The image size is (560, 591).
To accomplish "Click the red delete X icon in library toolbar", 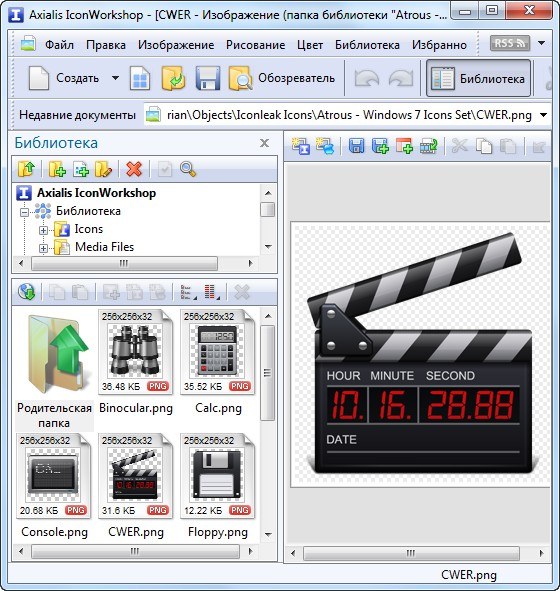I will (x=134, y=169).
